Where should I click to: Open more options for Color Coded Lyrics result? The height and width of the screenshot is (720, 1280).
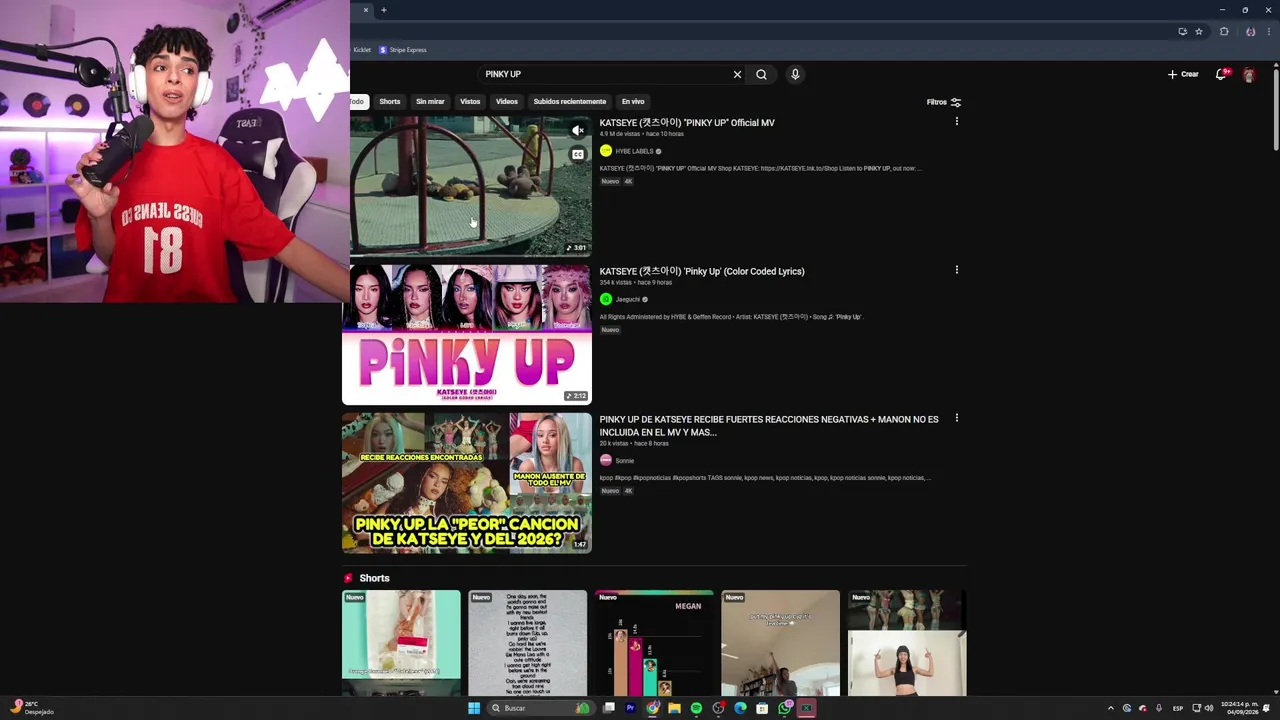click(957, 269)
